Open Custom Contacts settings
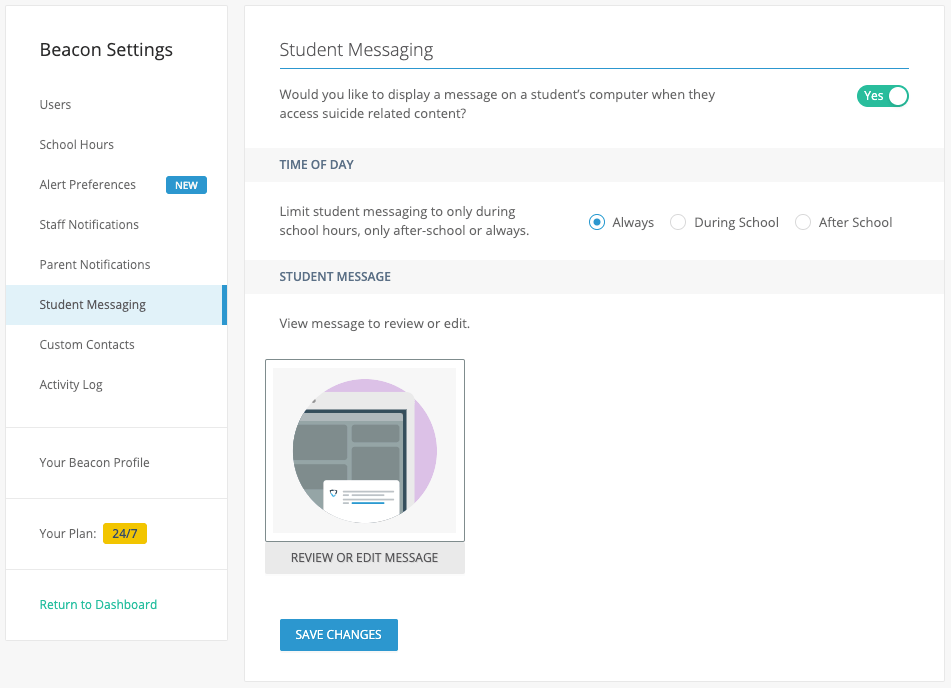951x688 pixels. pos(87,345)
